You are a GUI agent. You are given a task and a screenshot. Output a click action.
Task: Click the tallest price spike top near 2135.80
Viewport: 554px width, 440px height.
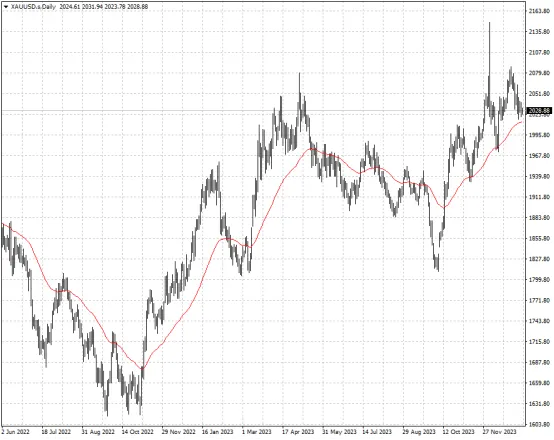coord(489,23)
